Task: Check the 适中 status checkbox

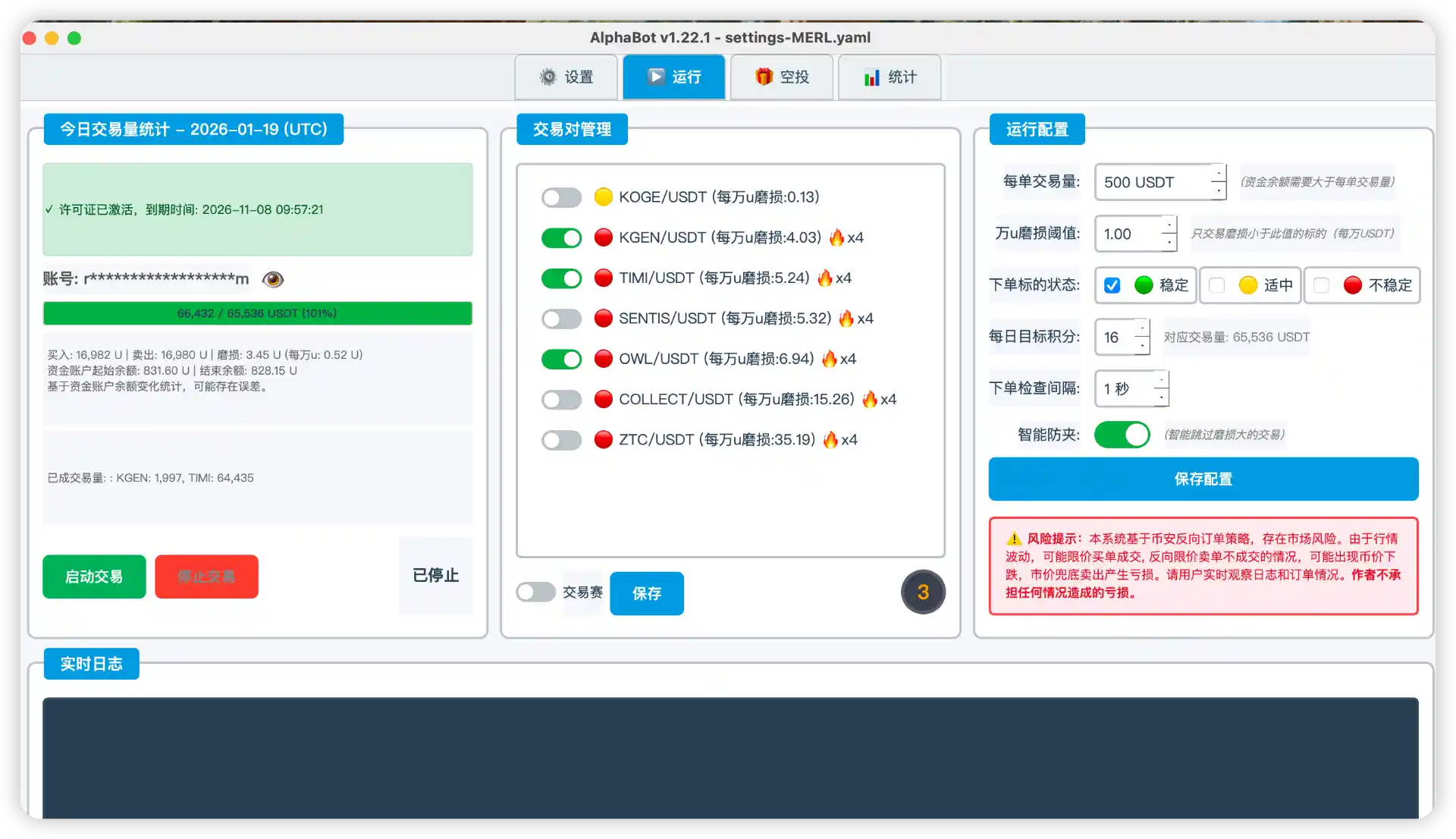Action: coord(1217,285)
